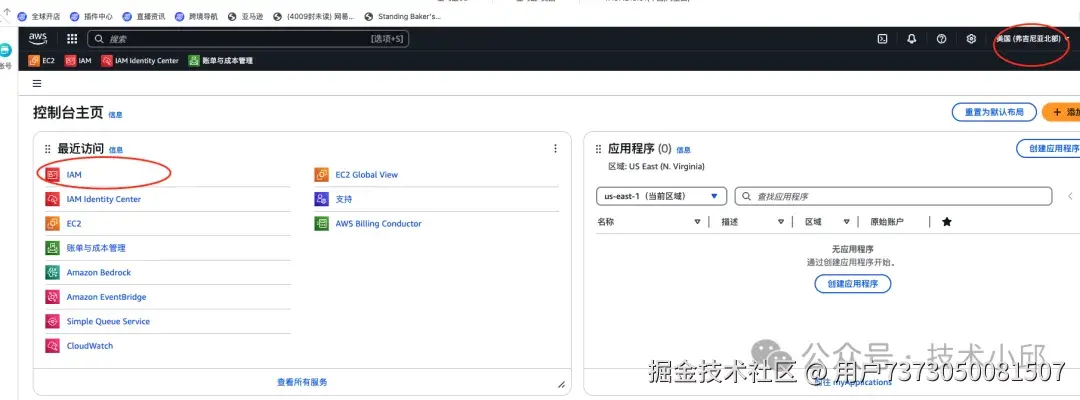Screen dimensions: 1080x400
Task: Click the 账号 icon in left sidebar
Action: point(6,50)
